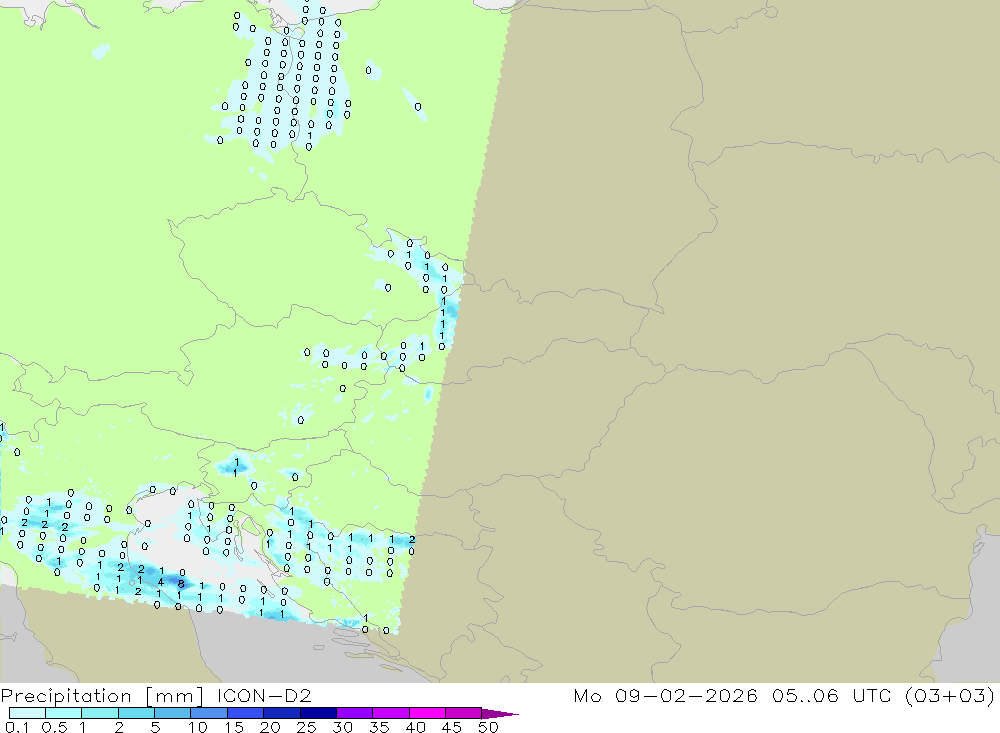Select the 15–20 mm legend swatch

(246, 713)
